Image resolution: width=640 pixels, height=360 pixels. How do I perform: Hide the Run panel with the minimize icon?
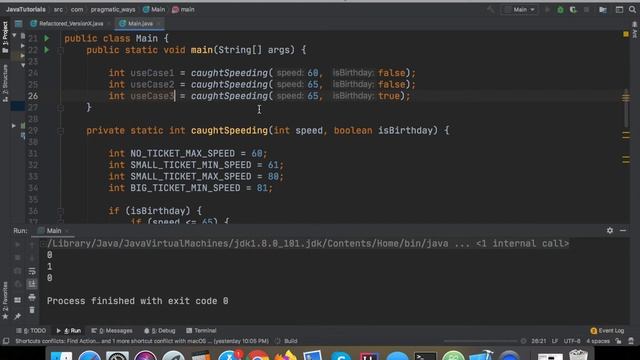pyautogui.click(x=623, y=231)
